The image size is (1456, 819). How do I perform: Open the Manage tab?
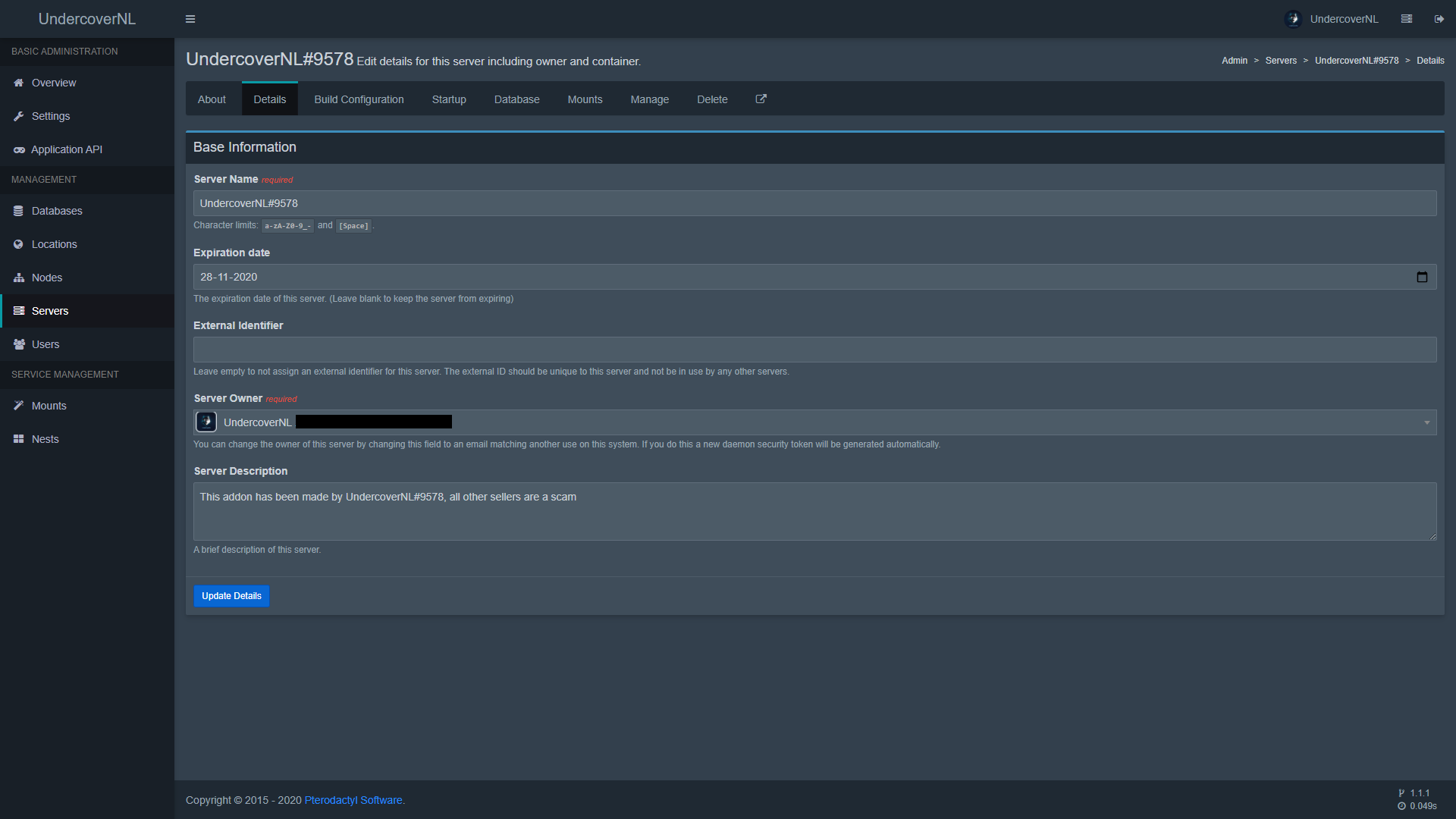pos(649,99)
